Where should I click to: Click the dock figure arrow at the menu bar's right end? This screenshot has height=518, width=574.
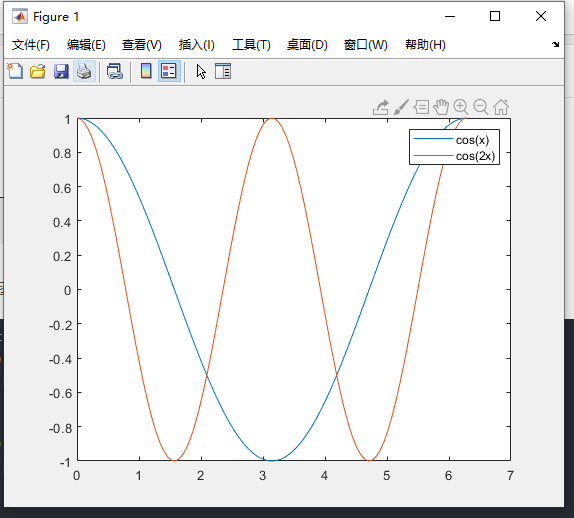(x=555, y=44)
